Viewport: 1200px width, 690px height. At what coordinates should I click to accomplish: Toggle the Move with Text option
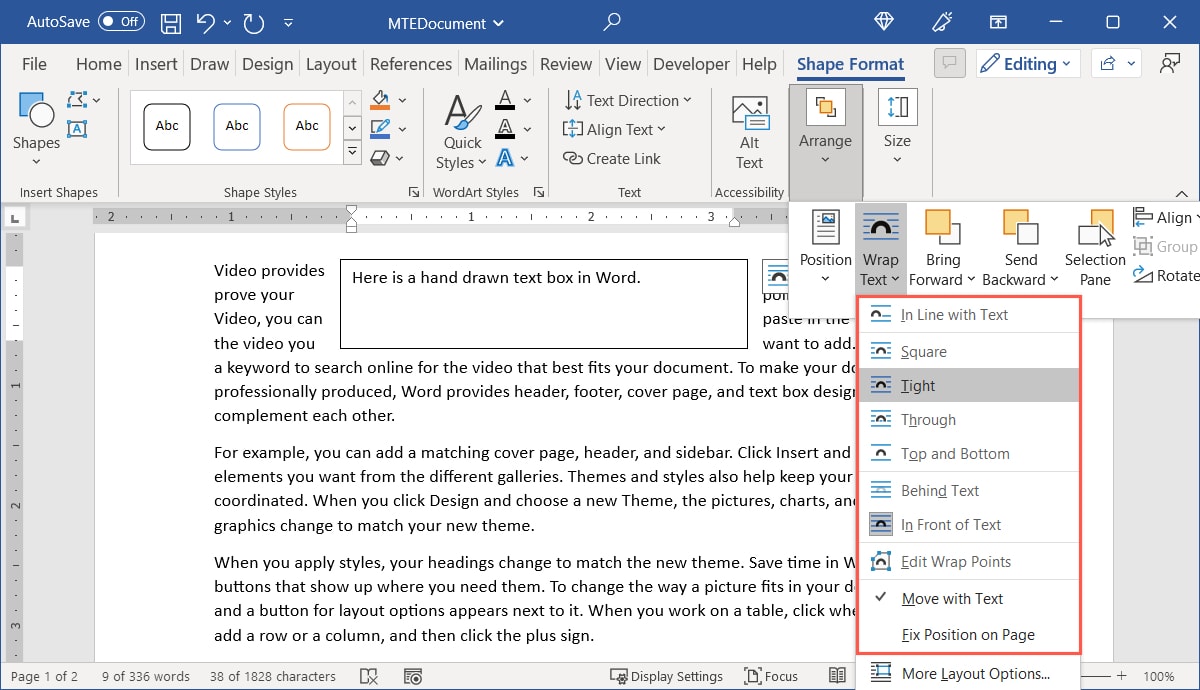coord(950,598)
